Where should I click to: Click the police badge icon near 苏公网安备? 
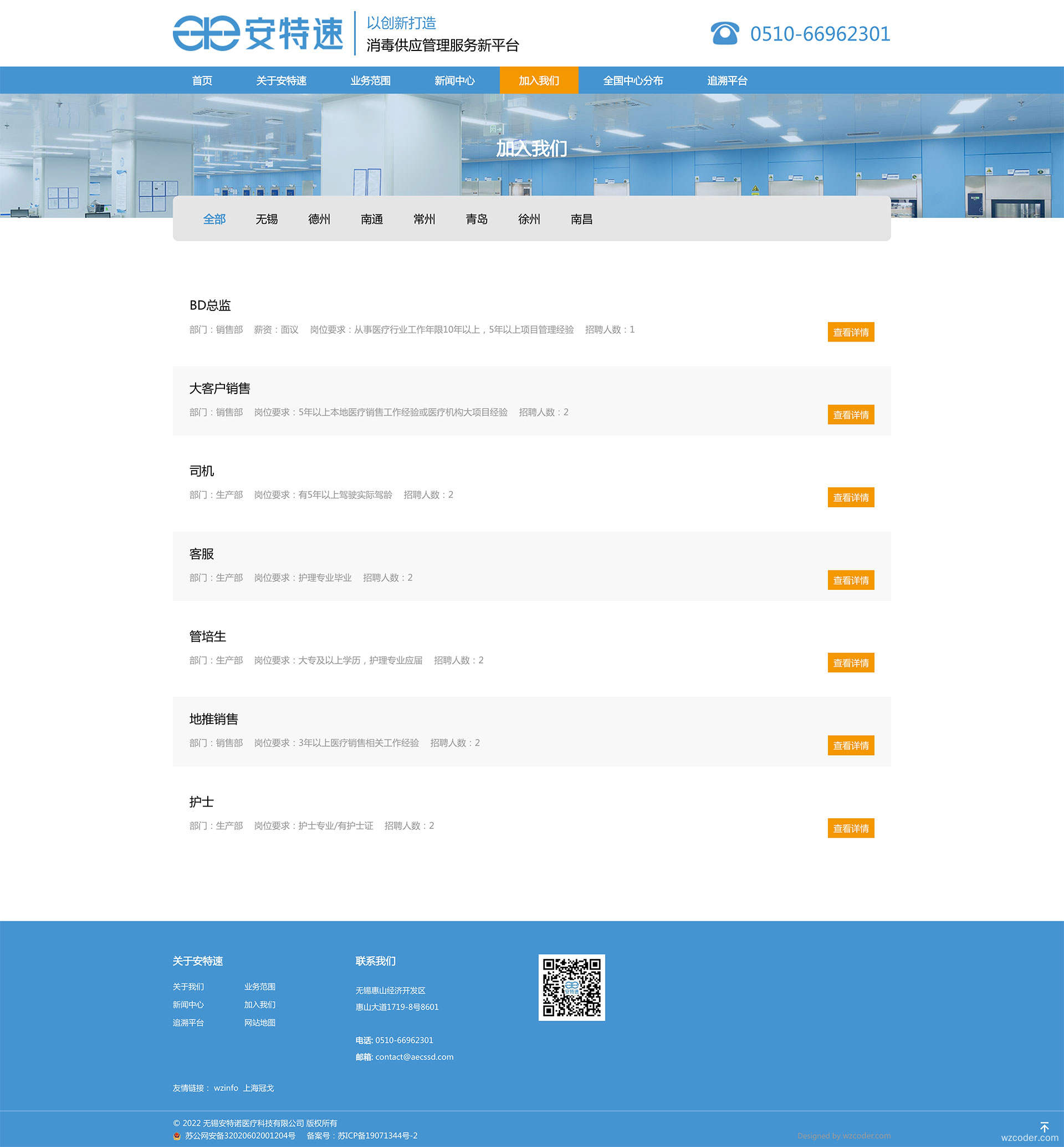pos(177,1136)
